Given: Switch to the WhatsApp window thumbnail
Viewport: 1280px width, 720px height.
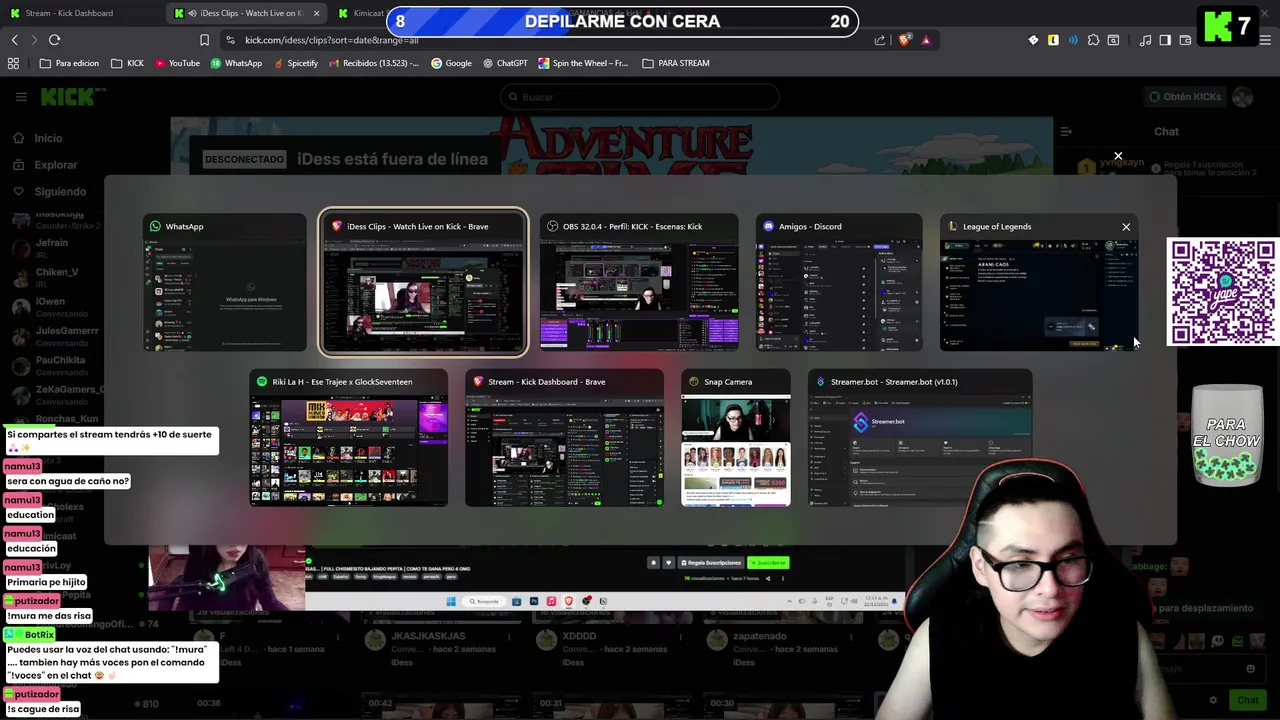Looking at the screenshot, I should coord(225,283).
